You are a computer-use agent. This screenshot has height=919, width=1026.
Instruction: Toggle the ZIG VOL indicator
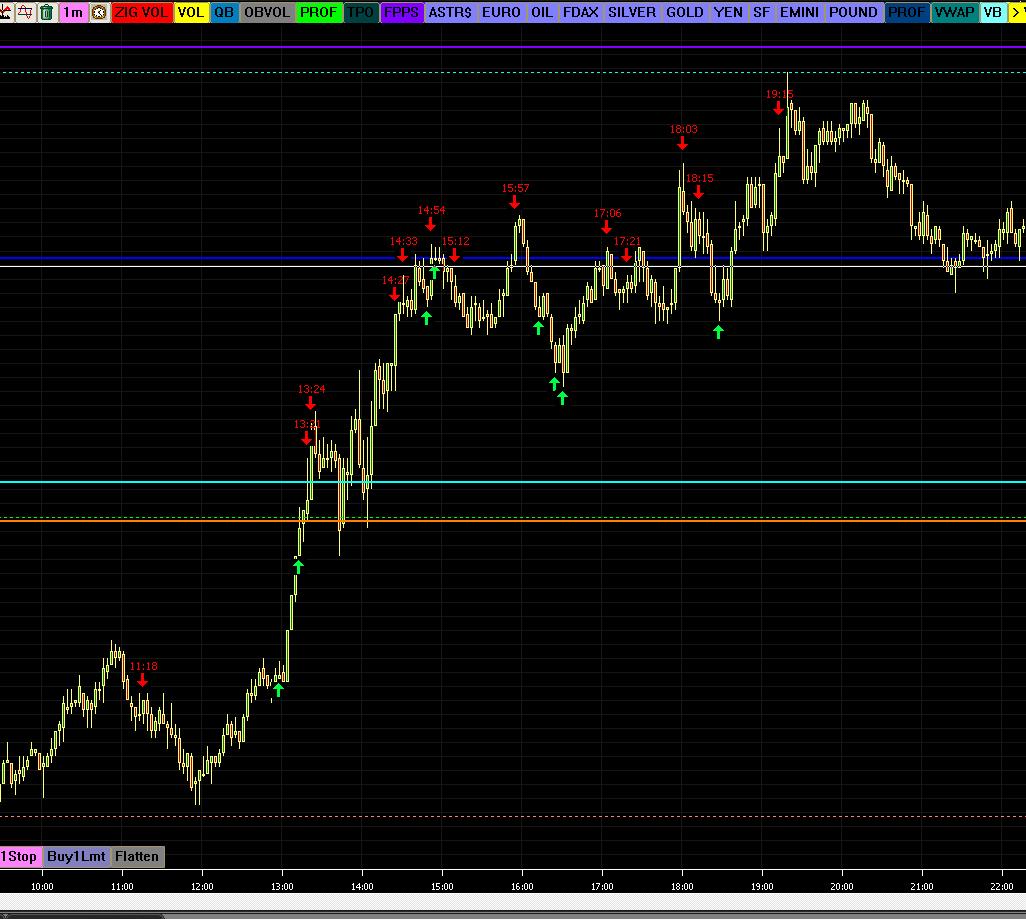pos(141,12)
